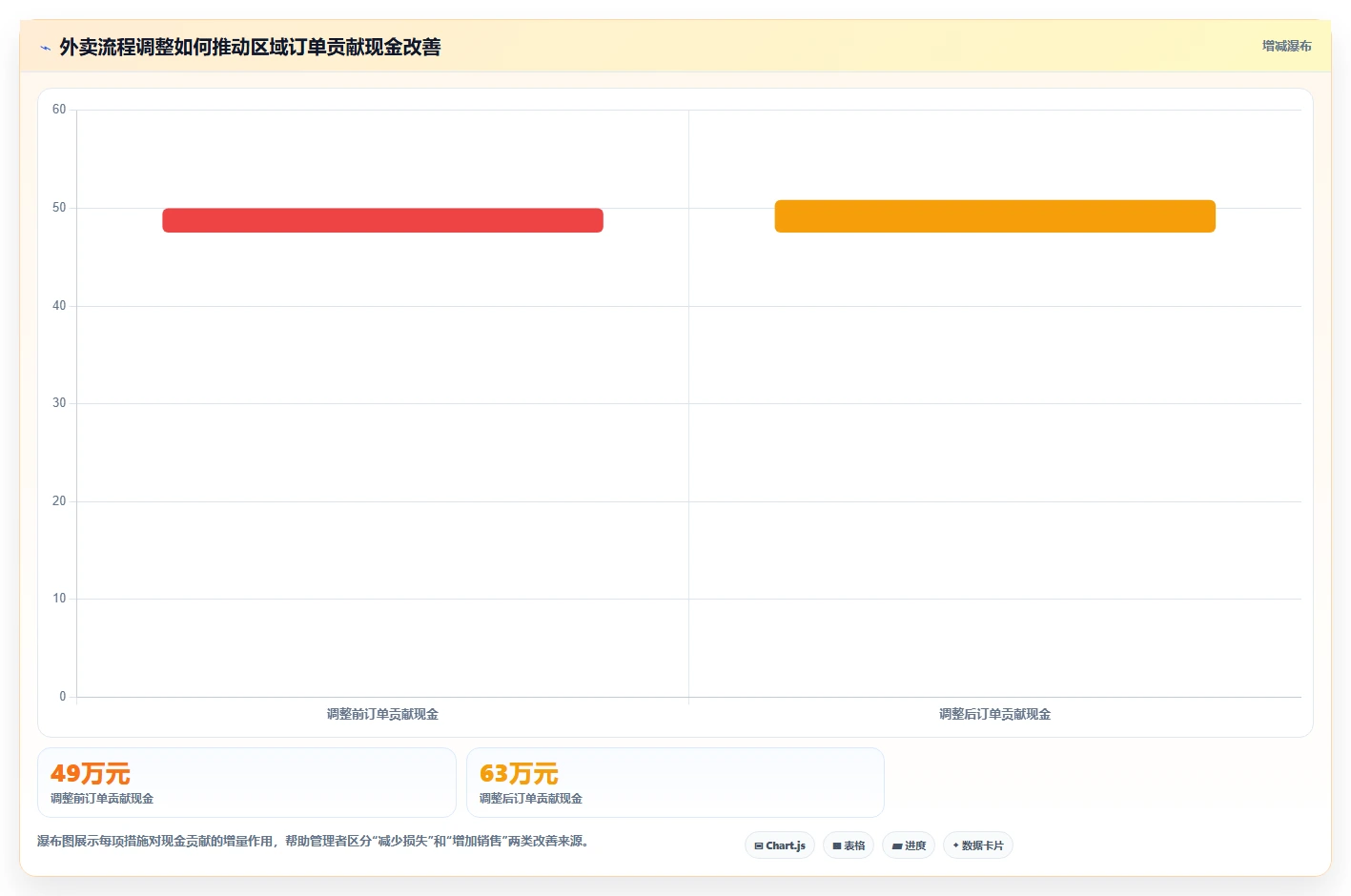This screenshot has height=896, width=1351.
Task: Click the 增减瀑布 tag in the header
Action: (1287, 46)
